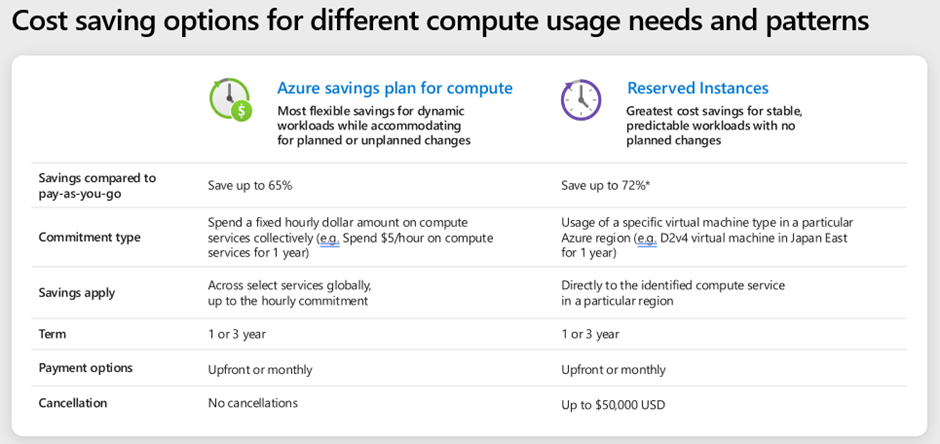Image resolution: width=940 pixels, height=444 pixels.
Task: Select the Payment options row label
Action: click(85, 368)
